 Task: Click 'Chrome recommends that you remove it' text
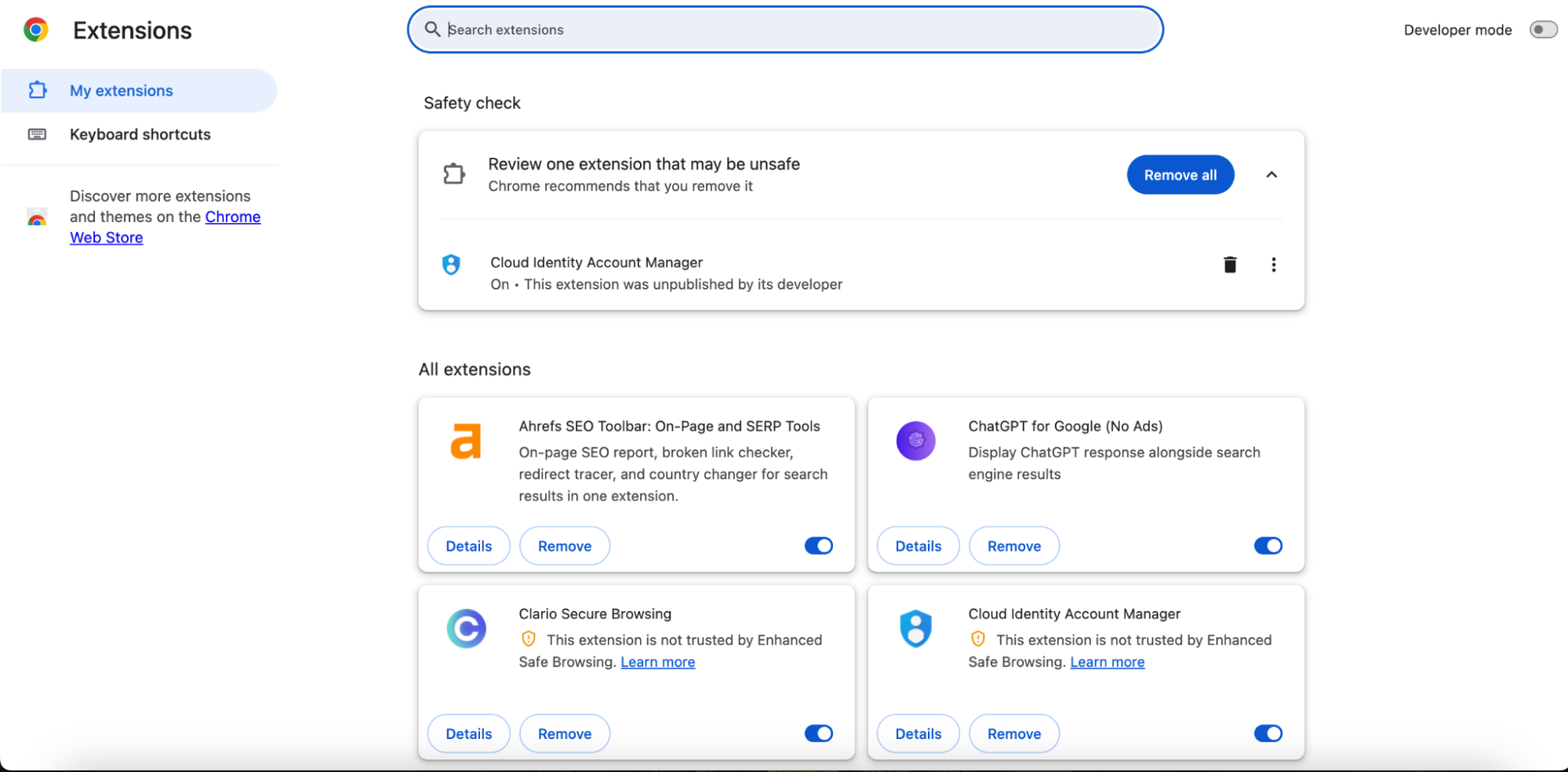click(620, 186)
